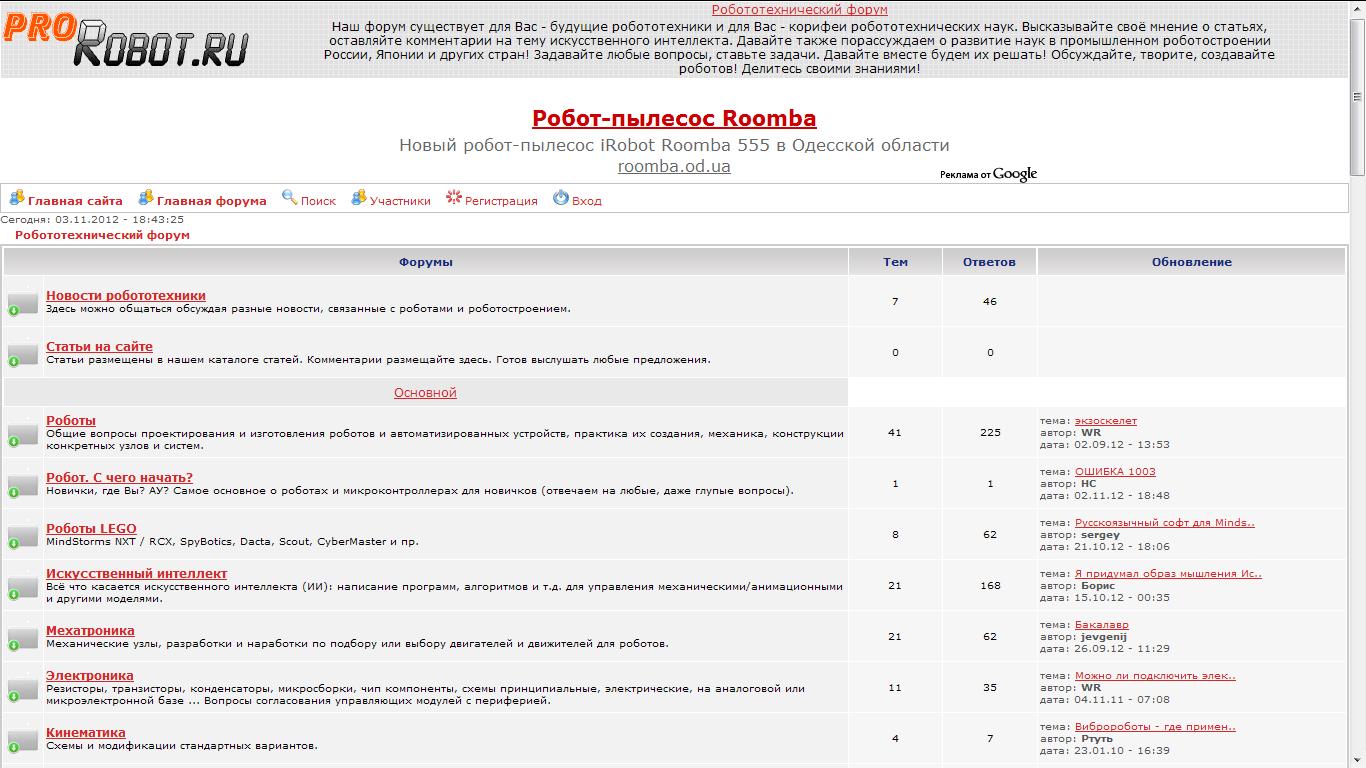1366x768 pixels.
Task: Open Робототехнический форум header link
Action: [x=799, y=10]
